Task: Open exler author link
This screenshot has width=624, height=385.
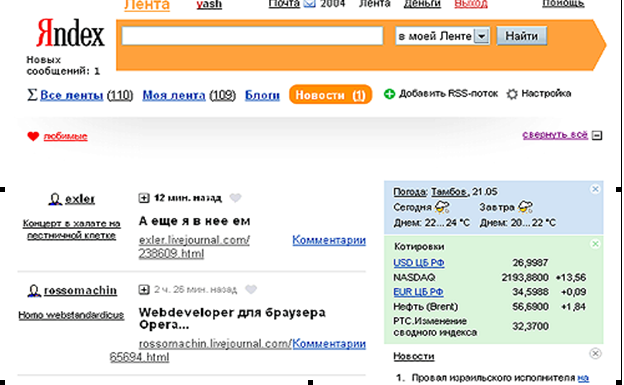Action: [x=80, y=199]
